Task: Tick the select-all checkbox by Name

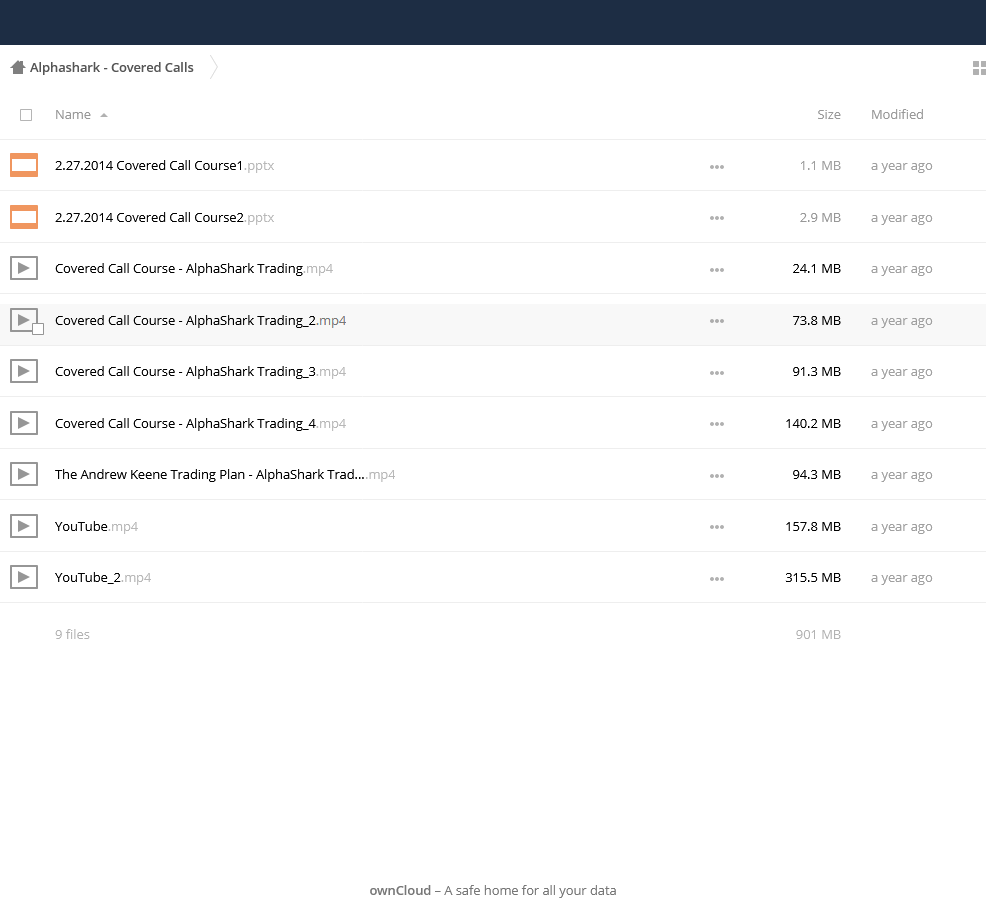Action: (26, 115)
